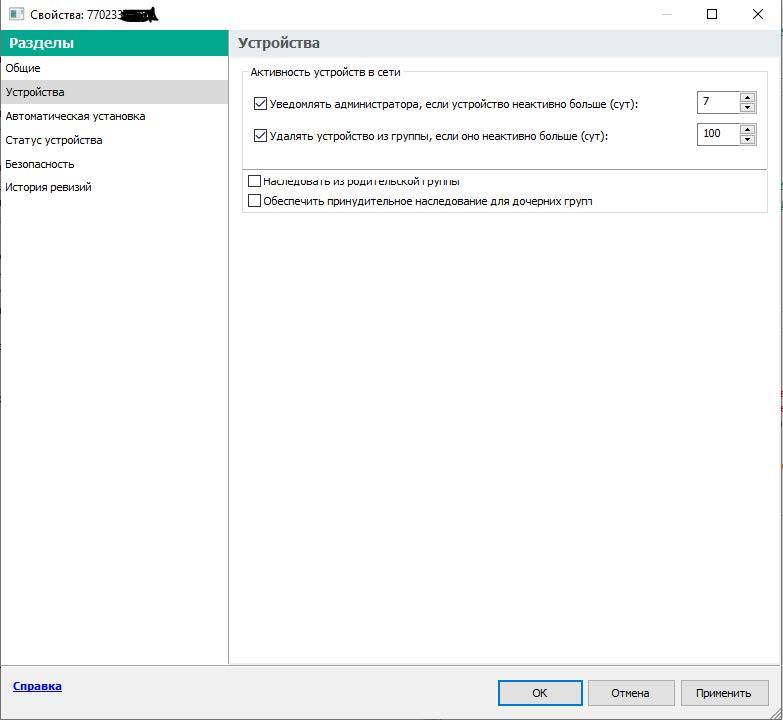783x720 pixels.
Task: Increase removal days value with up arrow
Action: tap(747, 129)
